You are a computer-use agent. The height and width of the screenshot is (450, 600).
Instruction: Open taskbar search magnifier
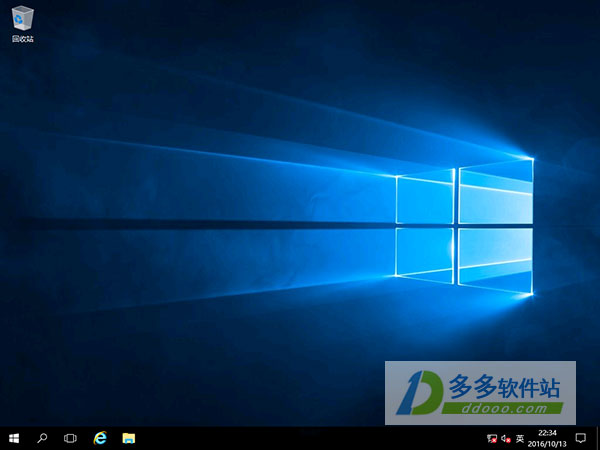[42, 438]
